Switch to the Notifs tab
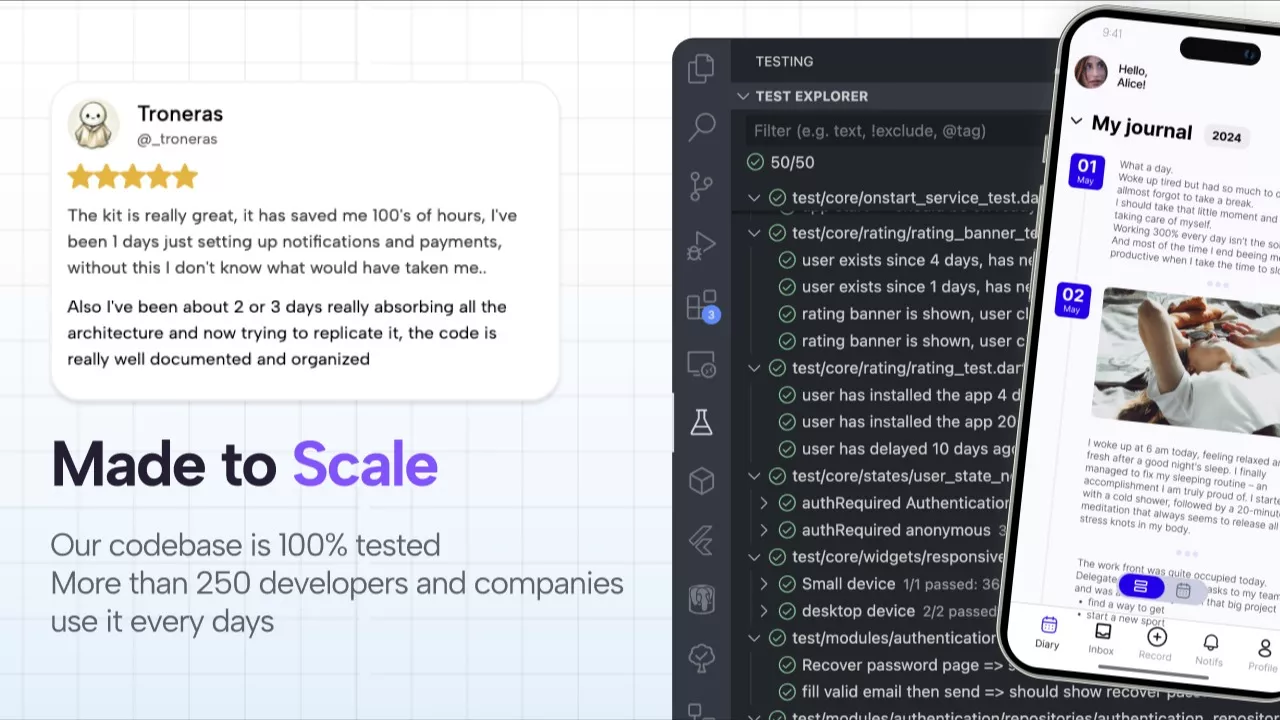 pyautogui.click(x=1210, y=648)
